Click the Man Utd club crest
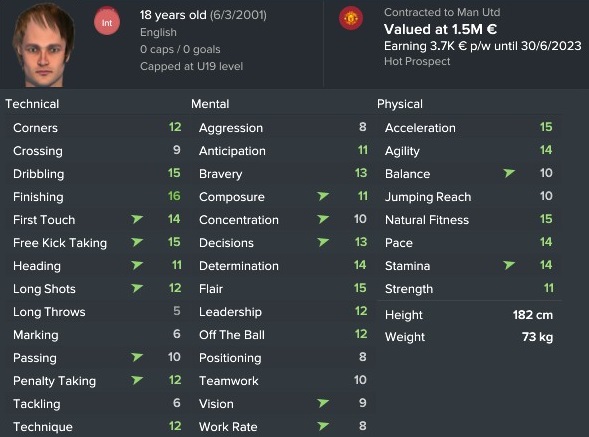Image resolution: width=589 pixels, height=437 pixels. pyautogui.click(x=351, y=18)
